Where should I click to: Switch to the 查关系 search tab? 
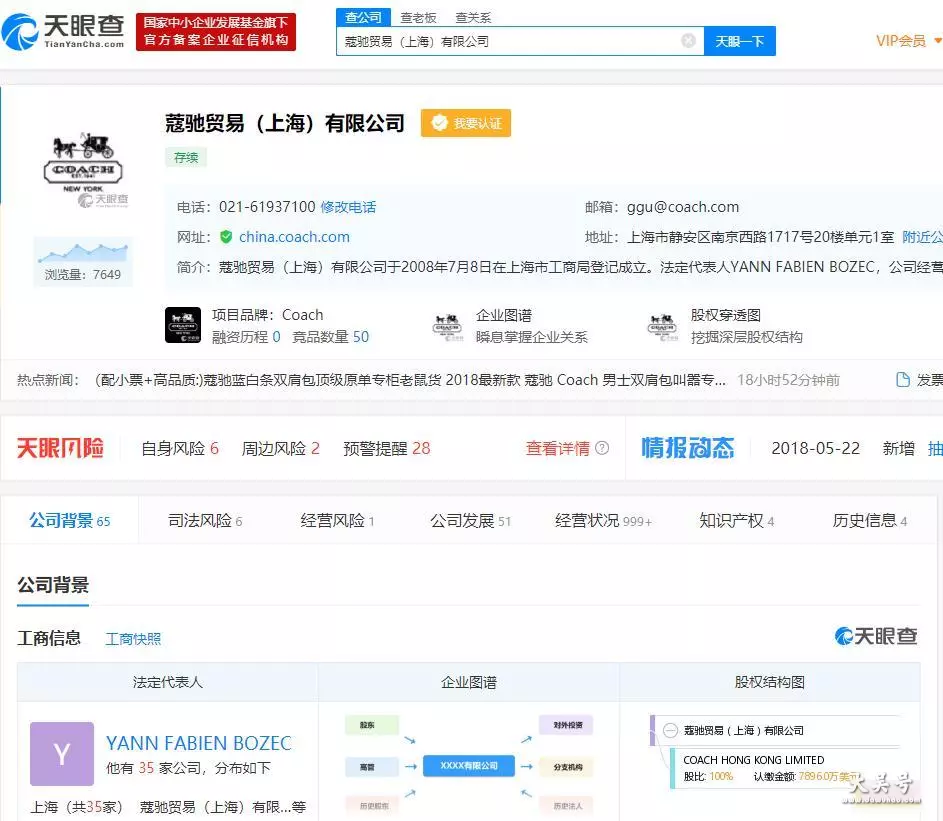pos(473,17)
